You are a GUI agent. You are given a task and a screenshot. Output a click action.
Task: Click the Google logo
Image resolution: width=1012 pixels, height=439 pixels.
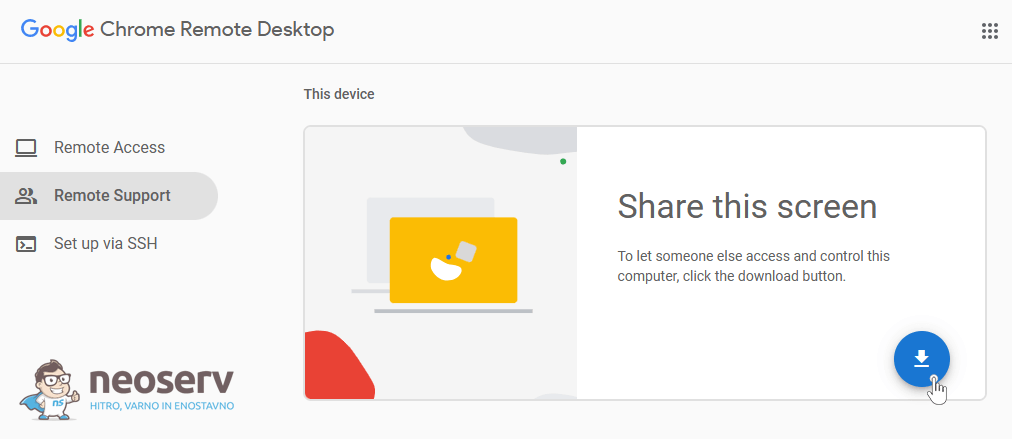pos(57,30)
